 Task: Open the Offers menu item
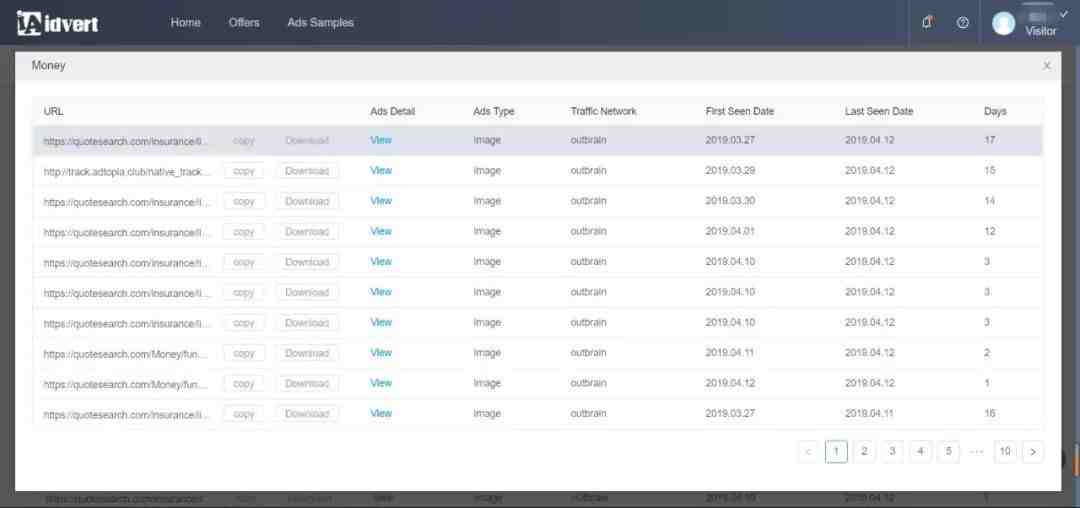pos(244,23)
